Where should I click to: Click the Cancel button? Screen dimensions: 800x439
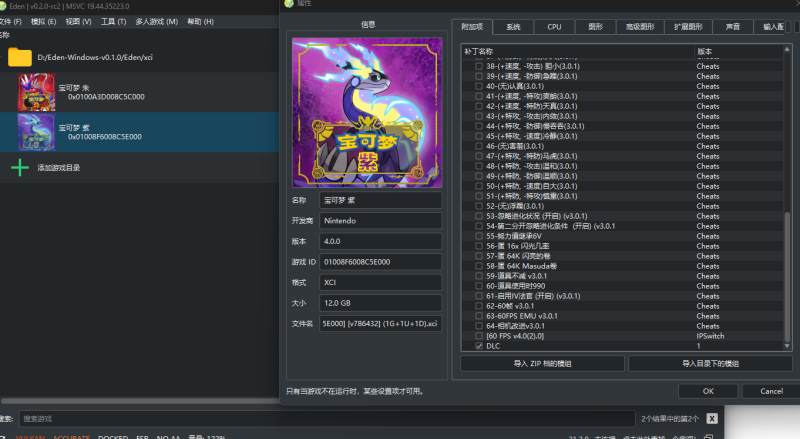[771, 391]
